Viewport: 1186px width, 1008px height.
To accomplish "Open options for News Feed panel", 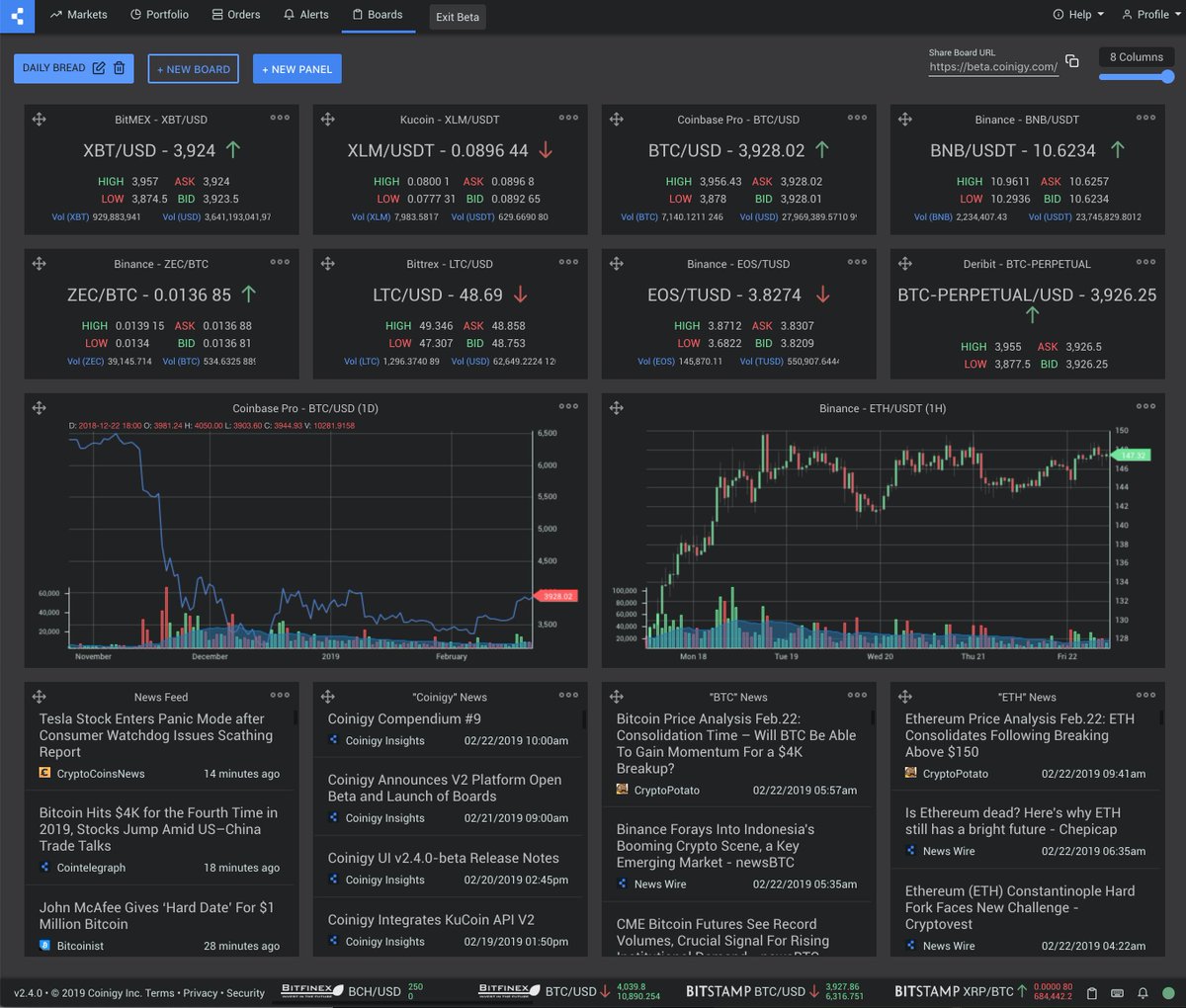I will tap(280, 695).
